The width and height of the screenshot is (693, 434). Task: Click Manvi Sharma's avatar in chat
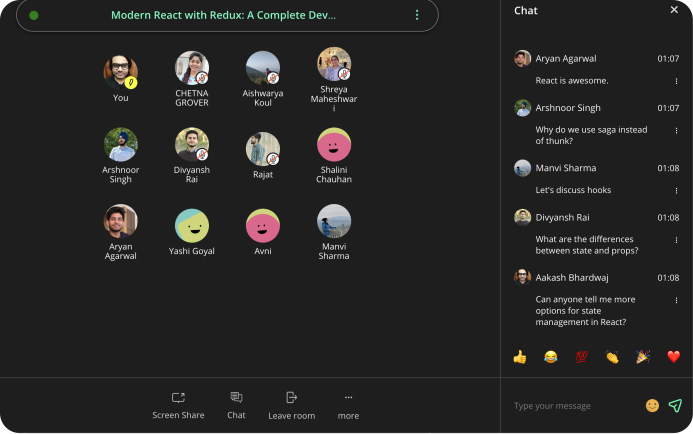(522, 168)
